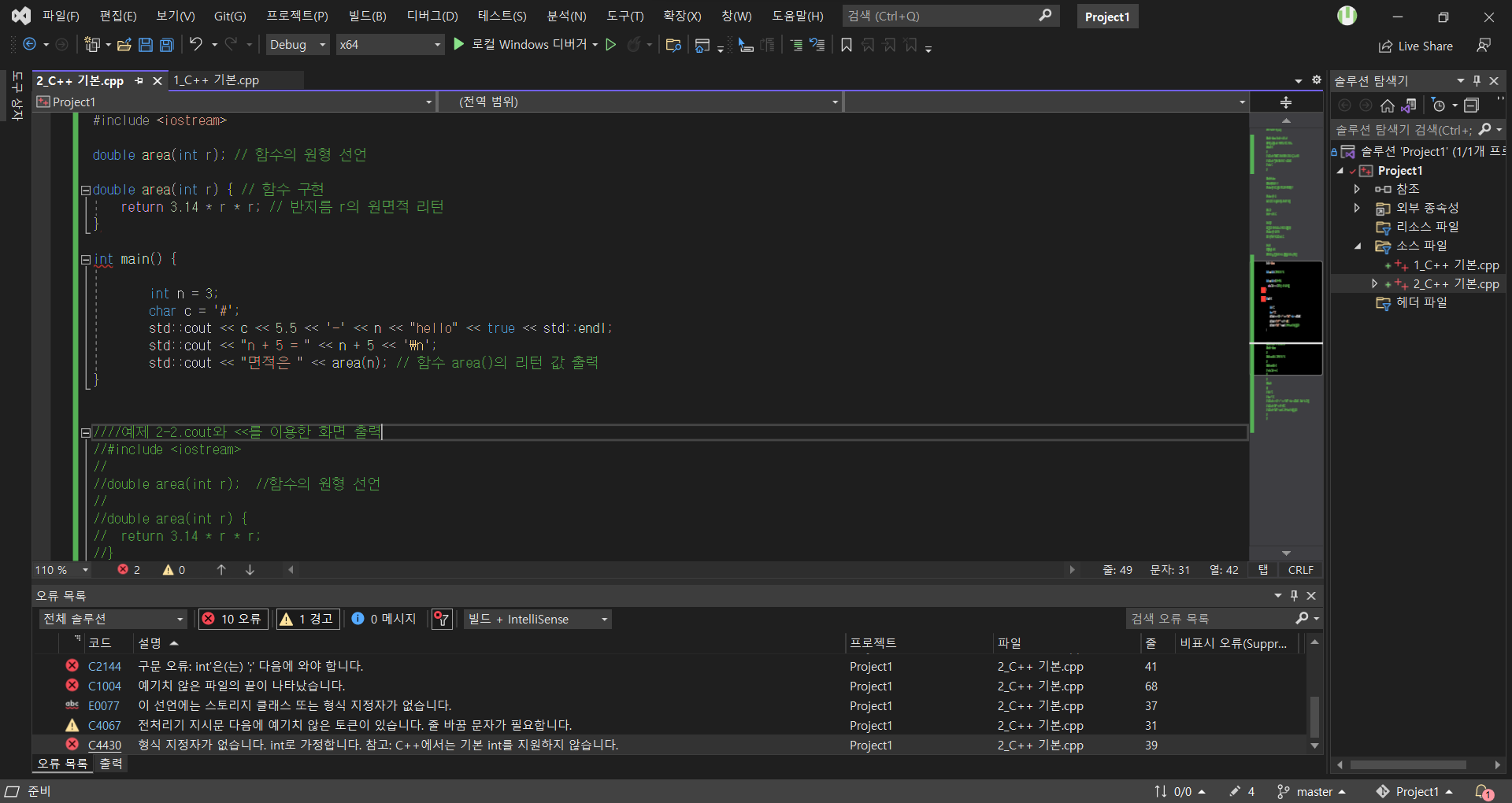
Task: Collapse the commented 예제 2-2 block
Action: tap(86, 432)
